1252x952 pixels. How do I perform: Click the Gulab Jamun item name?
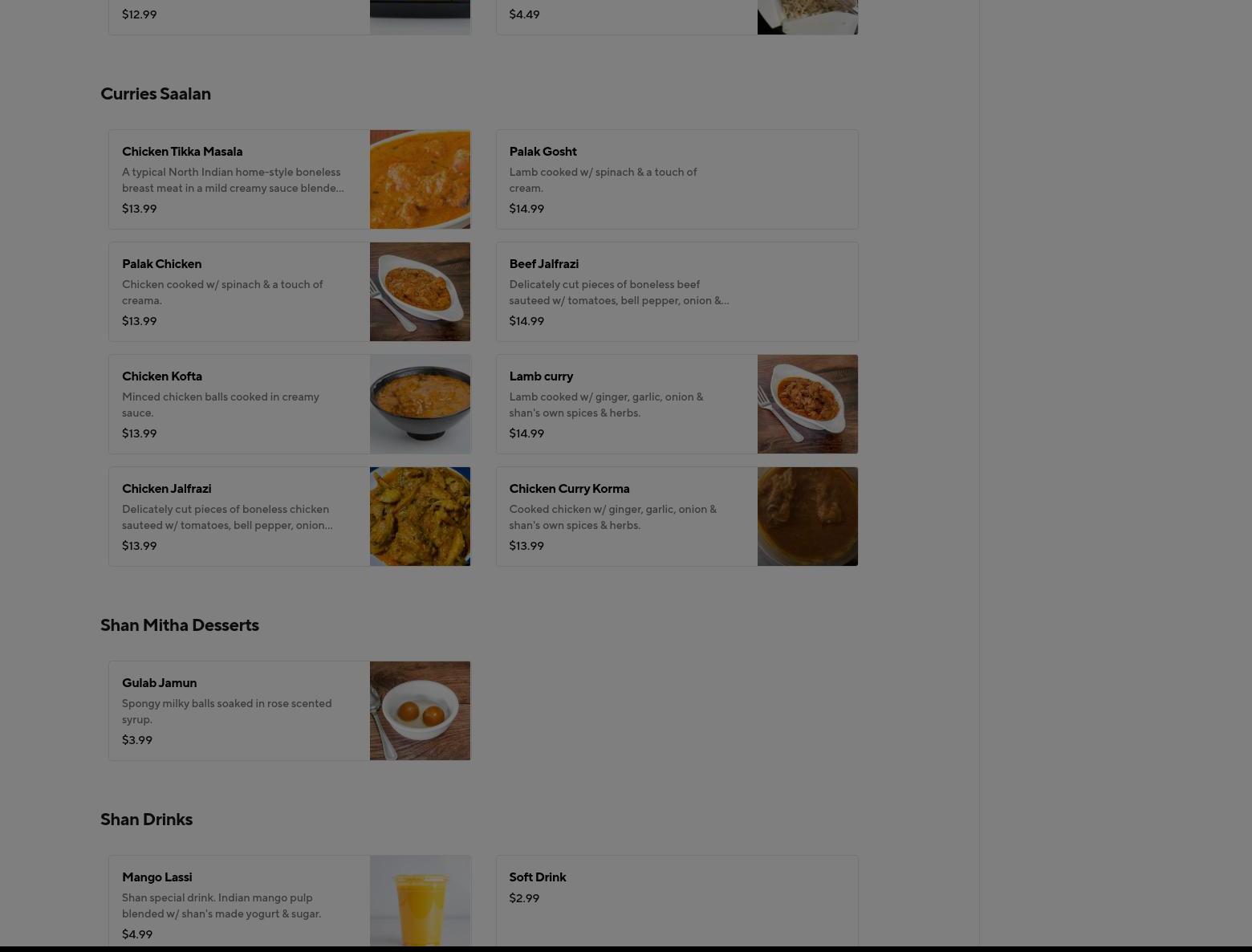click(159, 682)
